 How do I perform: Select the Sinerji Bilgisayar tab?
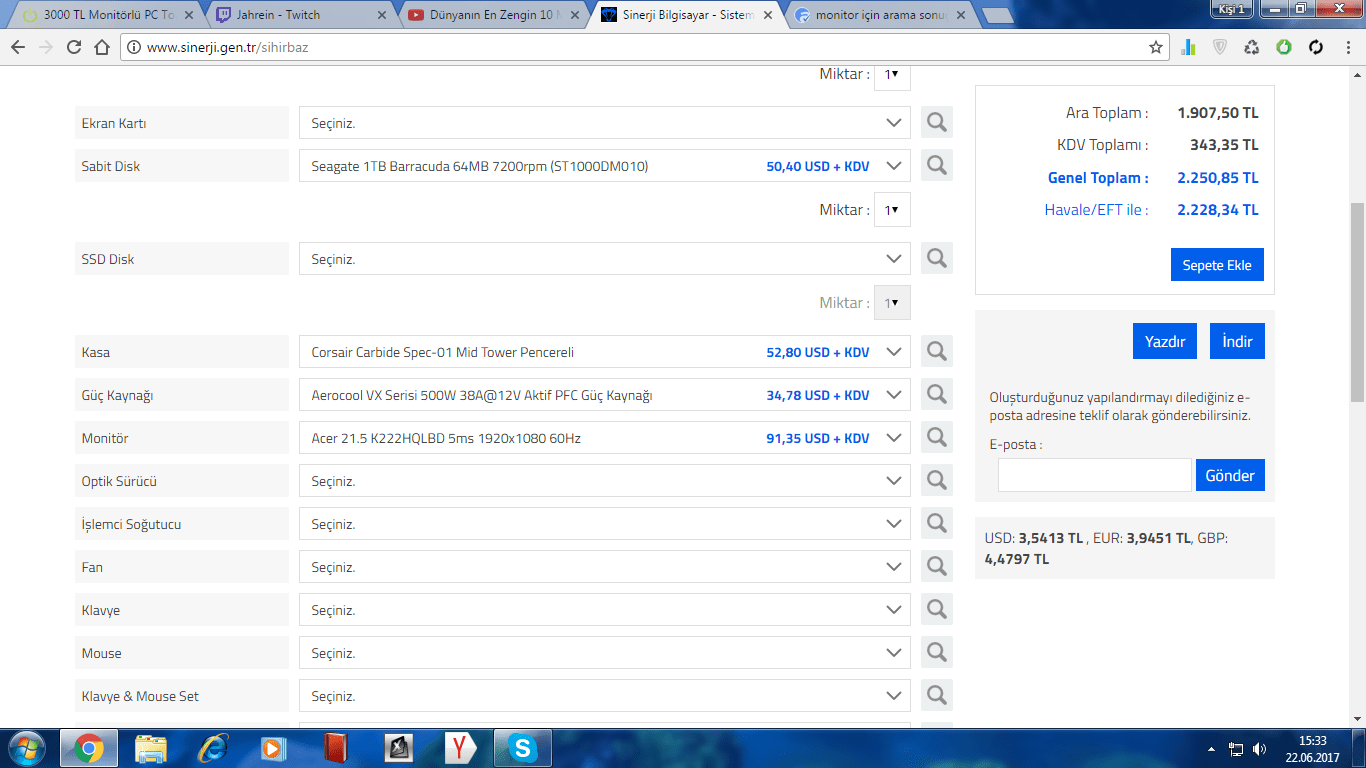[687, 15]
